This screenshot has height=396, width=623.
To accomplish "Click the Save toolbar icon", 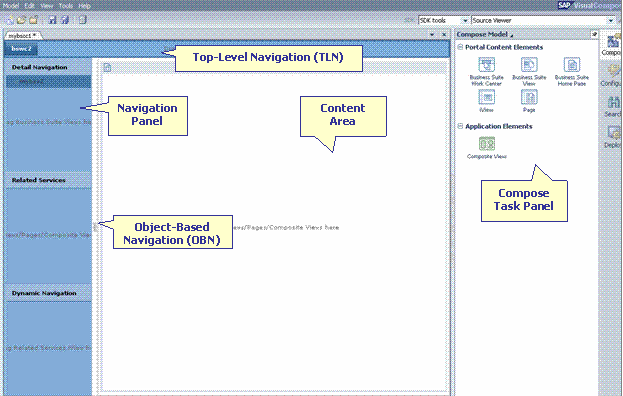I will tap(52, 19).
